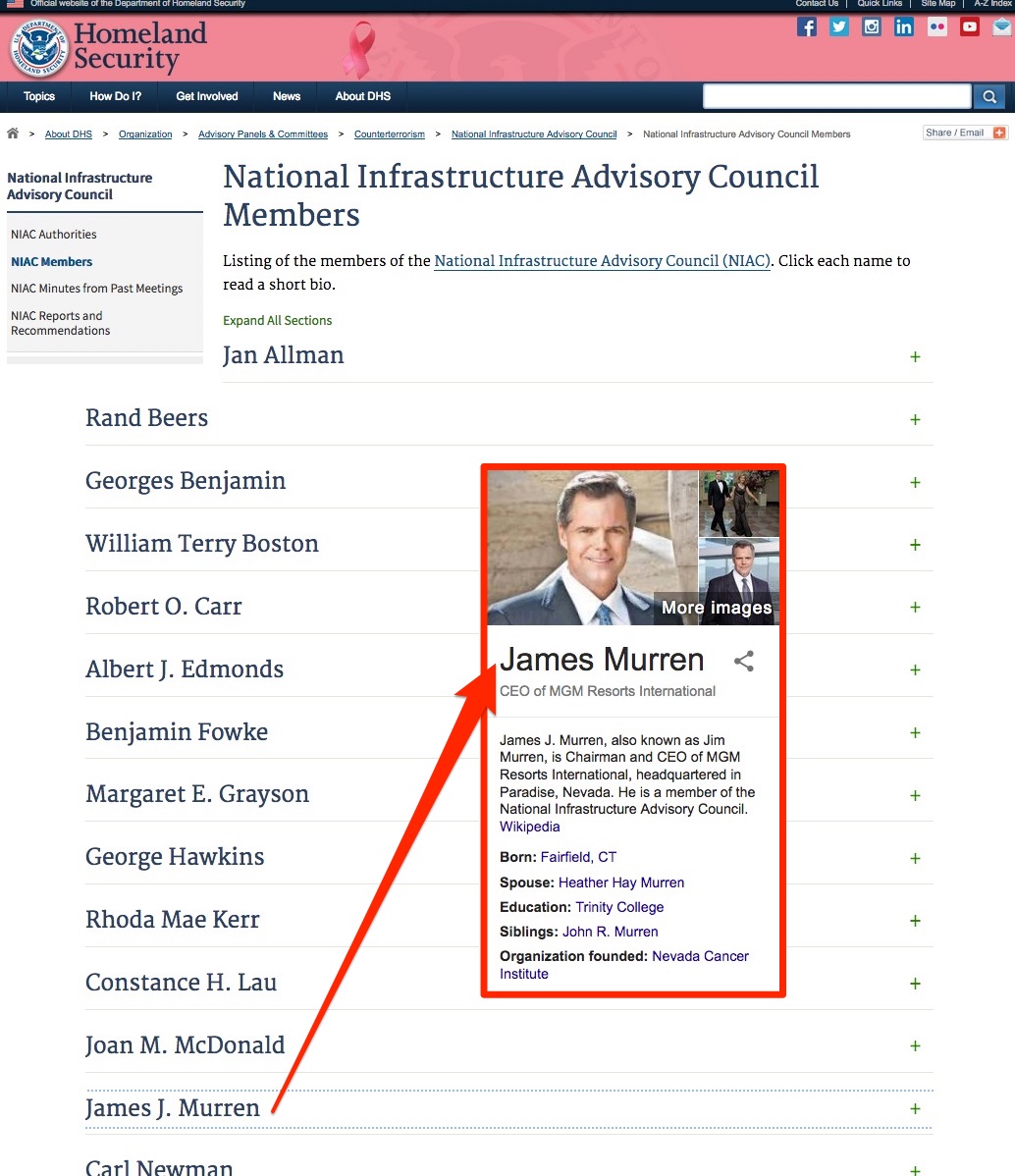This screenshot has width=1015, height=1176.
Task: Expand William Terry Boston's bio
Action: click(x=915, y=545)
